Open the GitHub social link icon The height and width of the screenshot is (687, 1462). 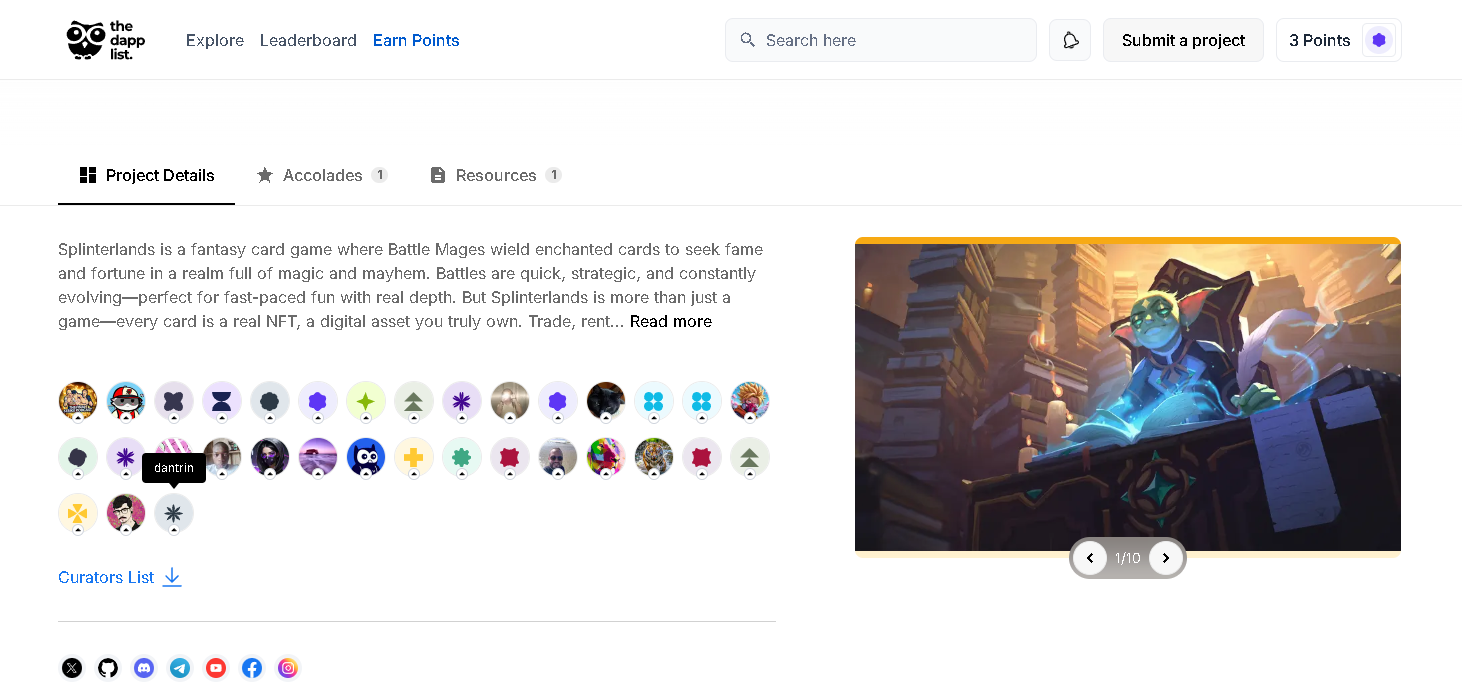108,668
